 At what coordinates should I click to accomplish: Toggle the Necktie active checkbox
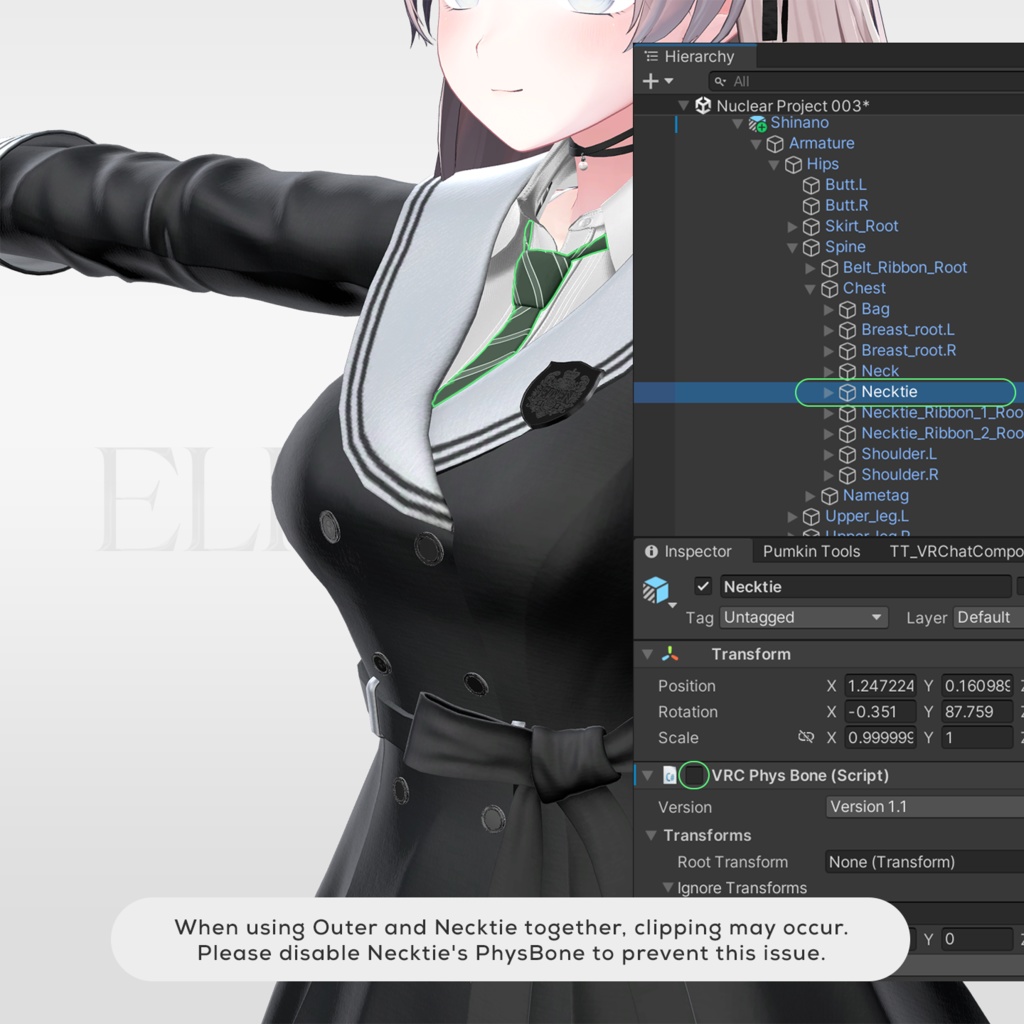tap(703, 586)
